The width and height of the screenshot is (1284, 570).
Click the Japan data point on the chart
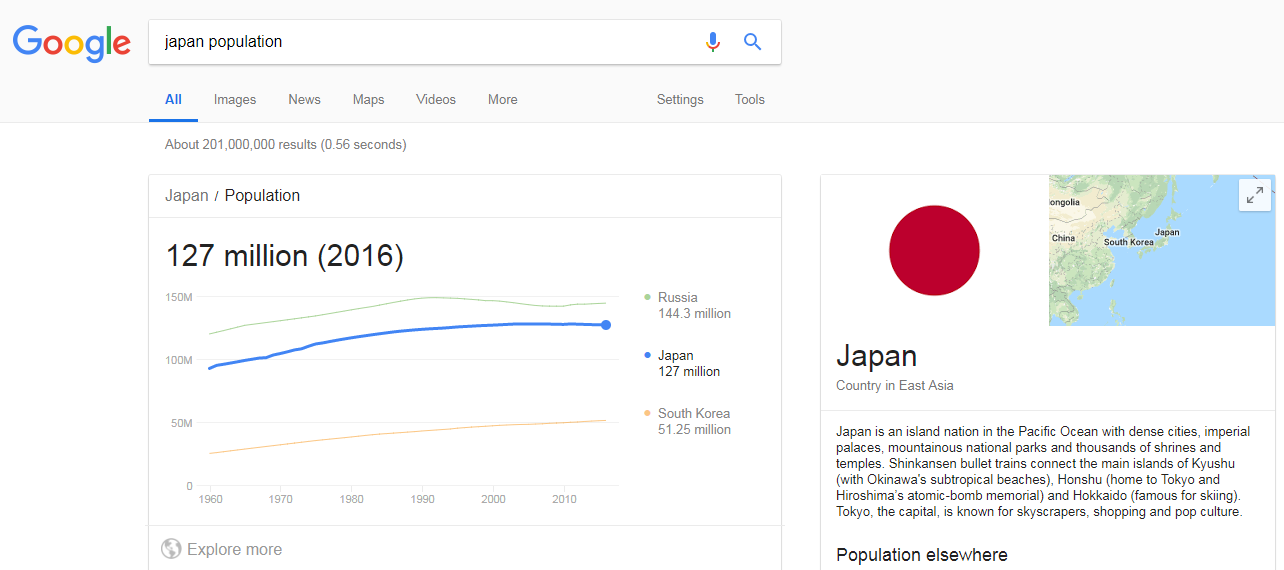[x=606, y=325]
